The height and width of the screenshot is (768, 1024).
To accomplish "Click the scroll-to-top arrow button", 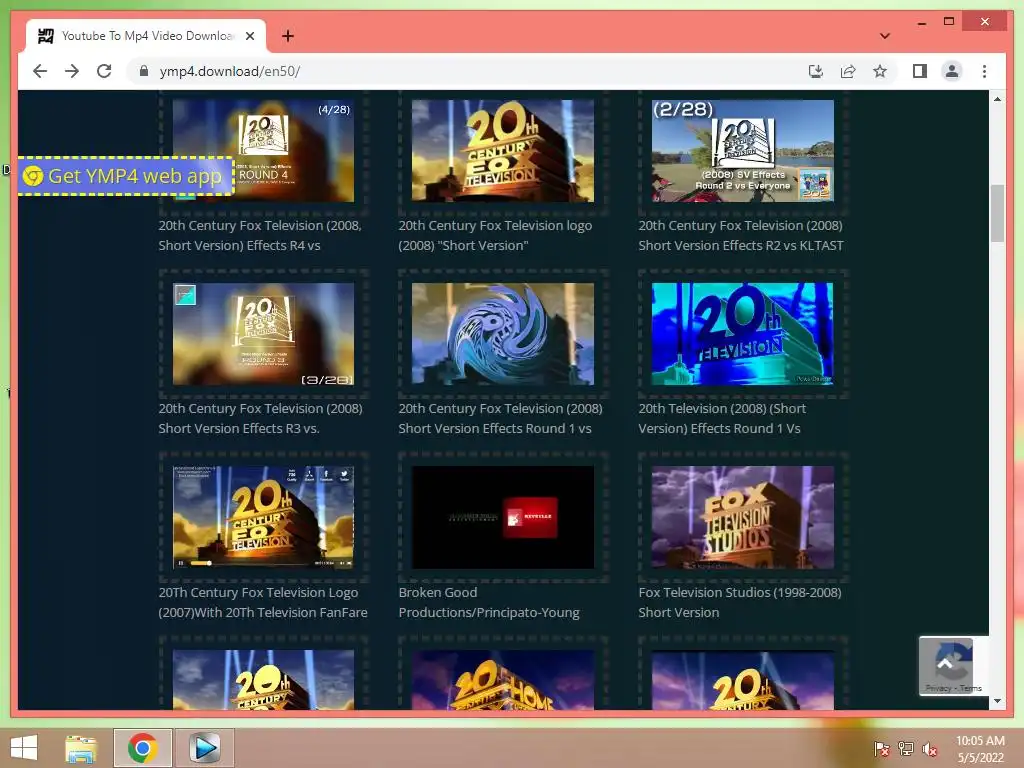I will pos(945,664).
